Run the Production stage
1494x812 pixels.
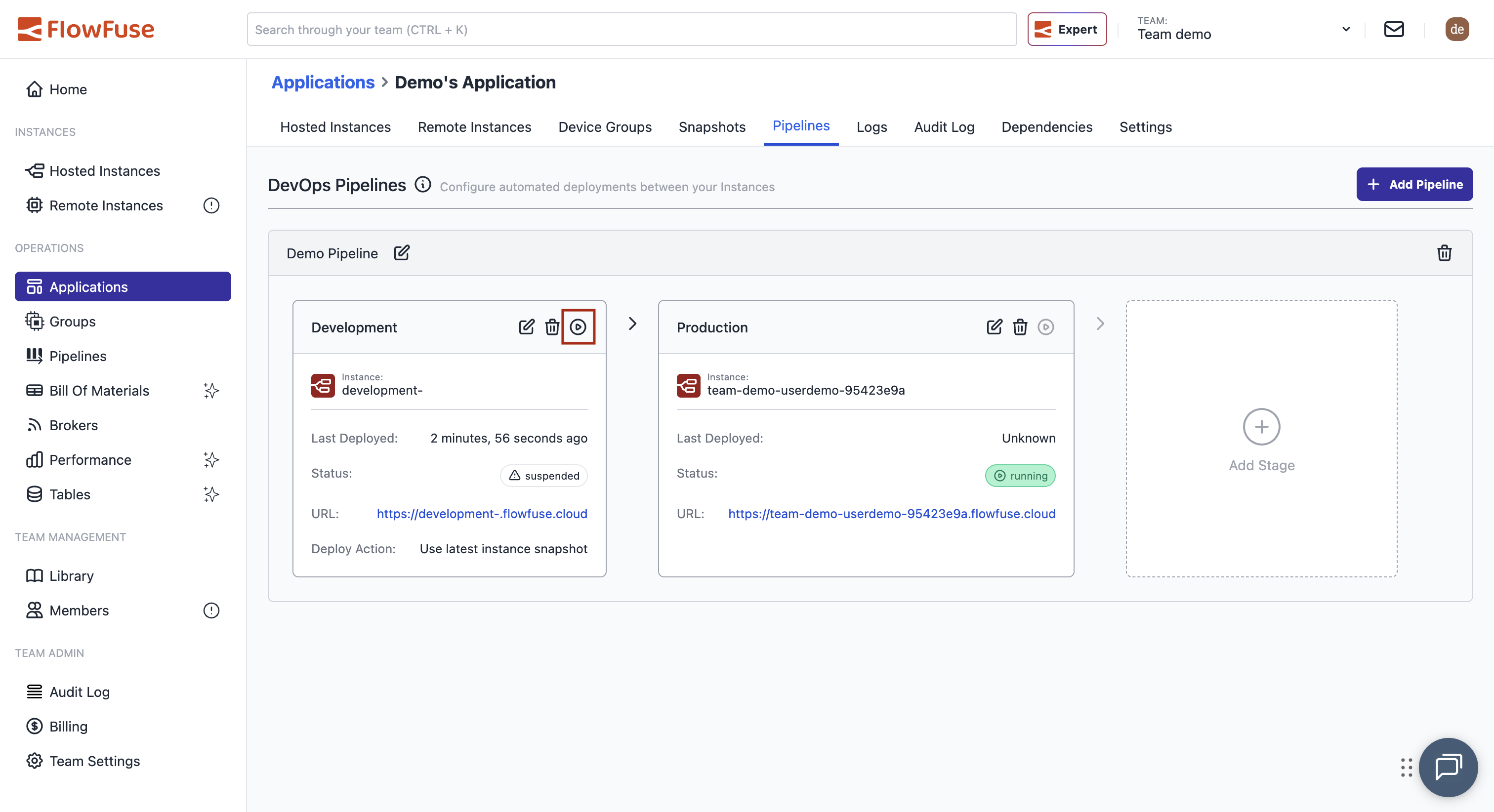[1046, 327]
